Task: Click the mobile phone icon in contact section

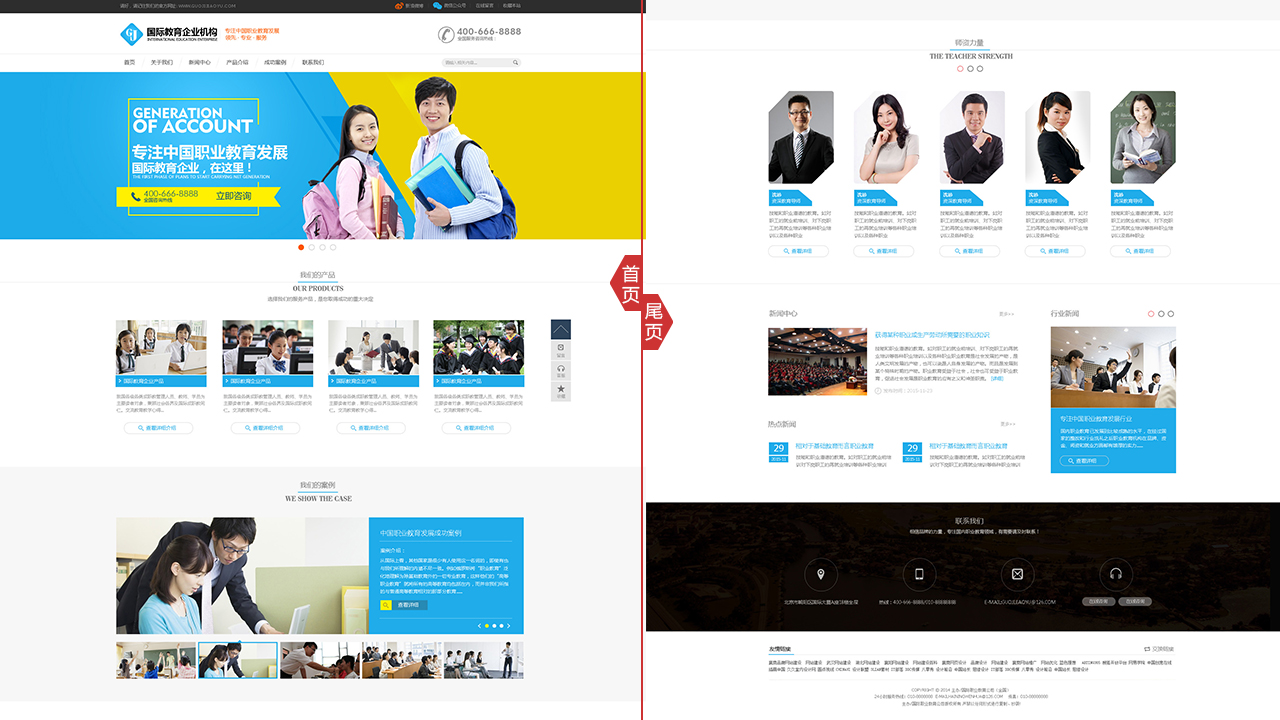Action: coord(919,574)
